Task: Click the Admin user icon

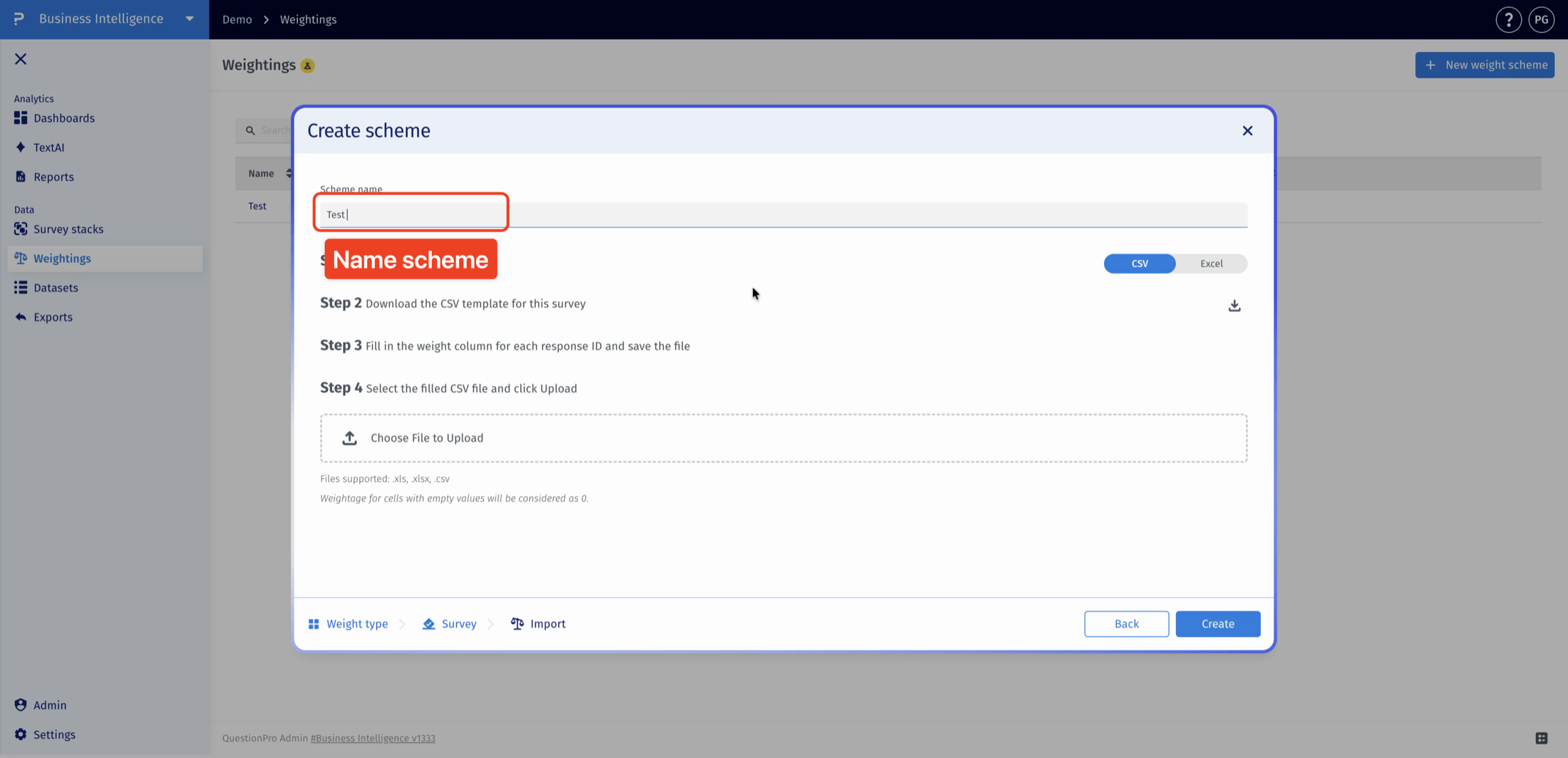Action: coord(21,705)
